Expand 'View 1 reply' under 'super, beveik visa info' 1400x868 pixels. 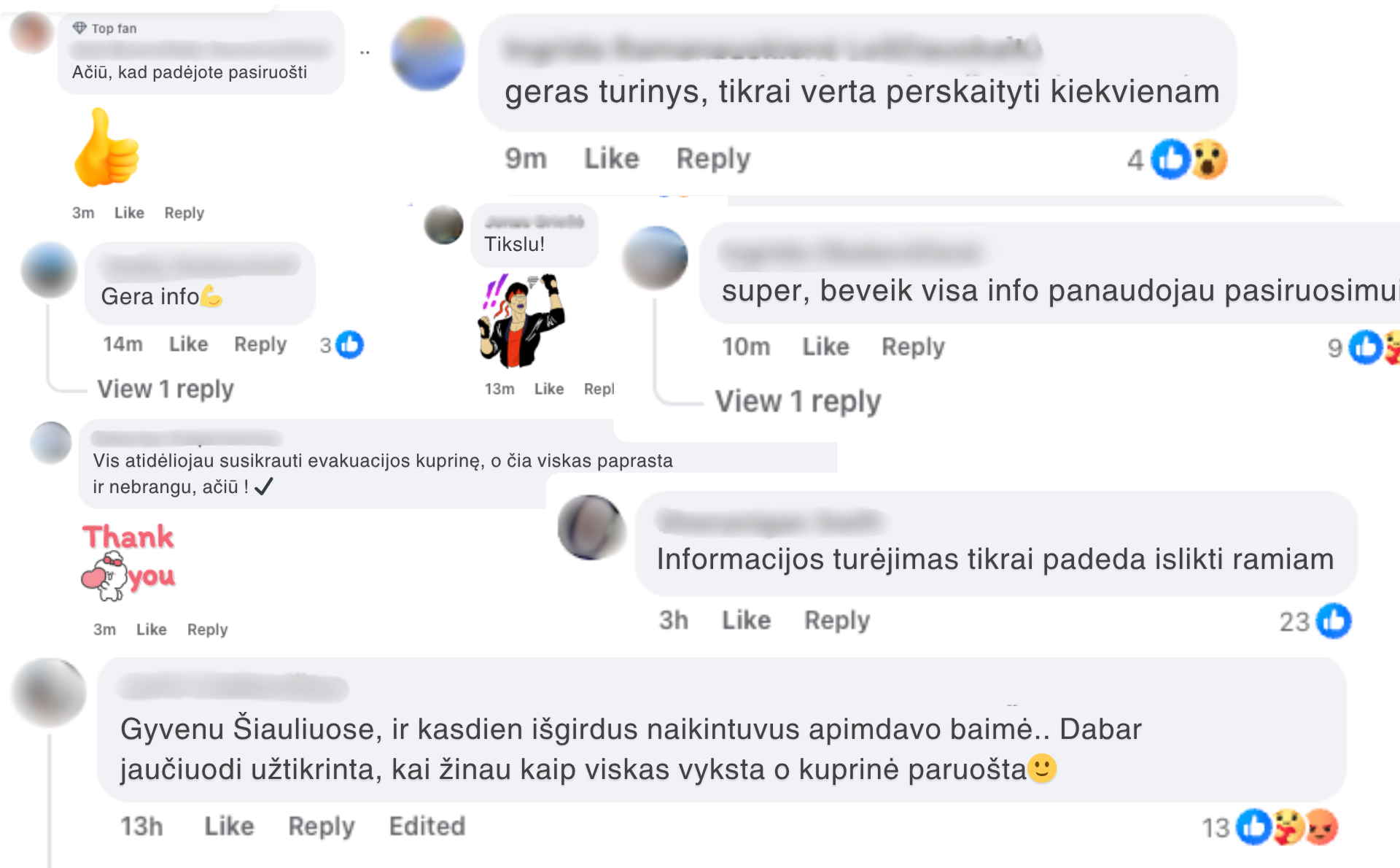(x=798, y=401)
